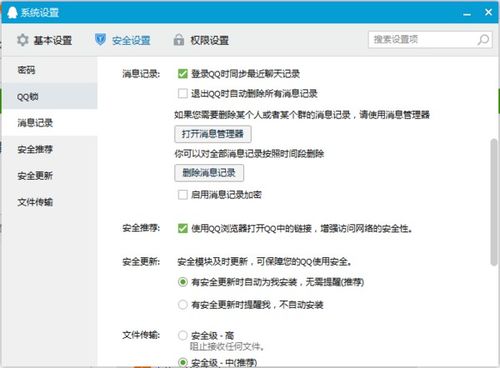Select 密码 in the sidebar
500x368 pixels.
click(x=50, y=70)
